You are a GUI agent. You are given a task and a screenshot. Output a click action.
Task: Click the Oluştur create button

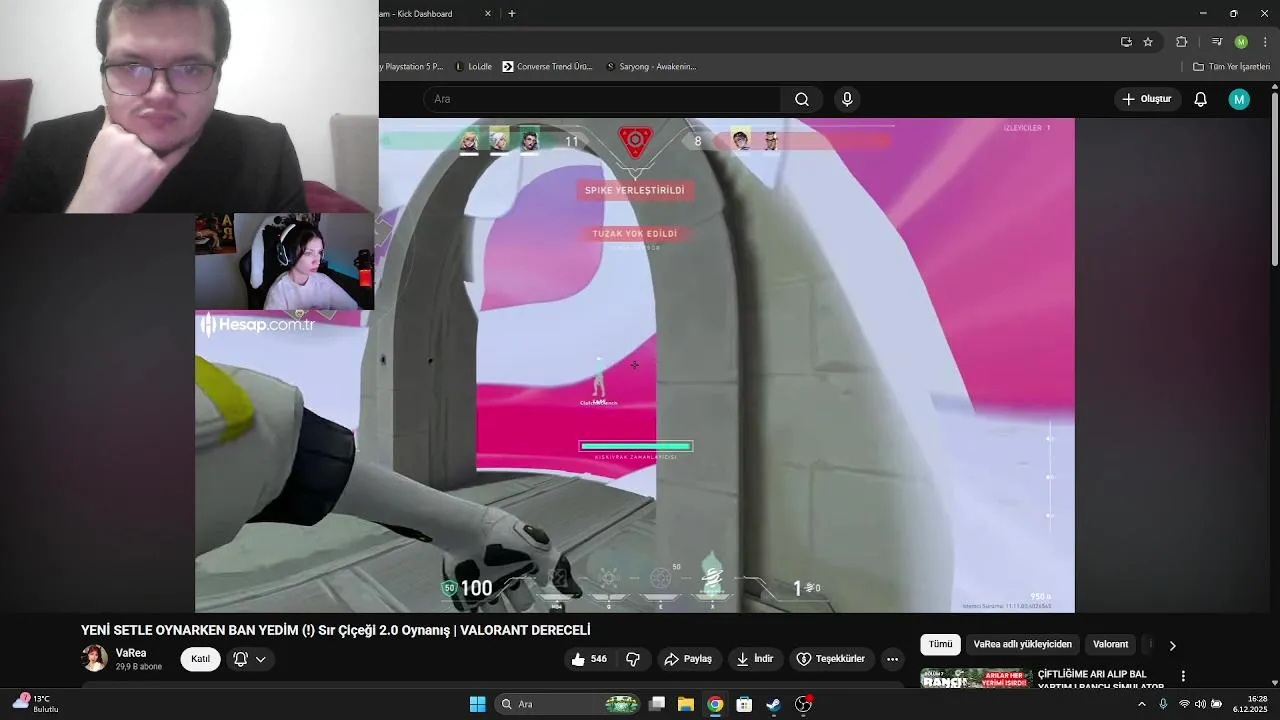1146,99
